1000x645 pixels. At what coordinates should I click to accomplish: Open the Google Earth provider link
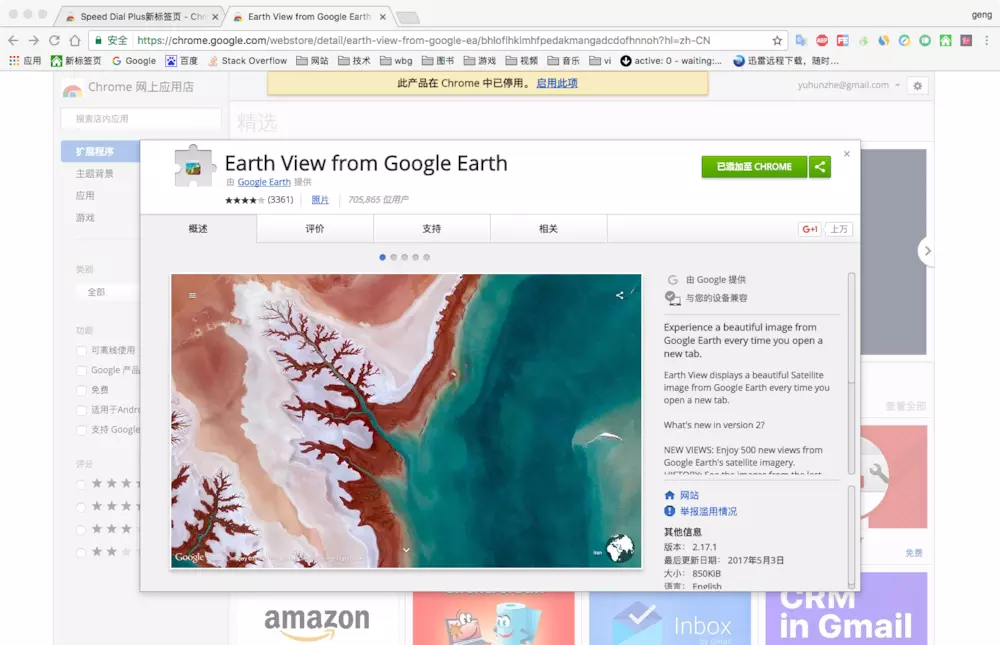tap(264, 182)
